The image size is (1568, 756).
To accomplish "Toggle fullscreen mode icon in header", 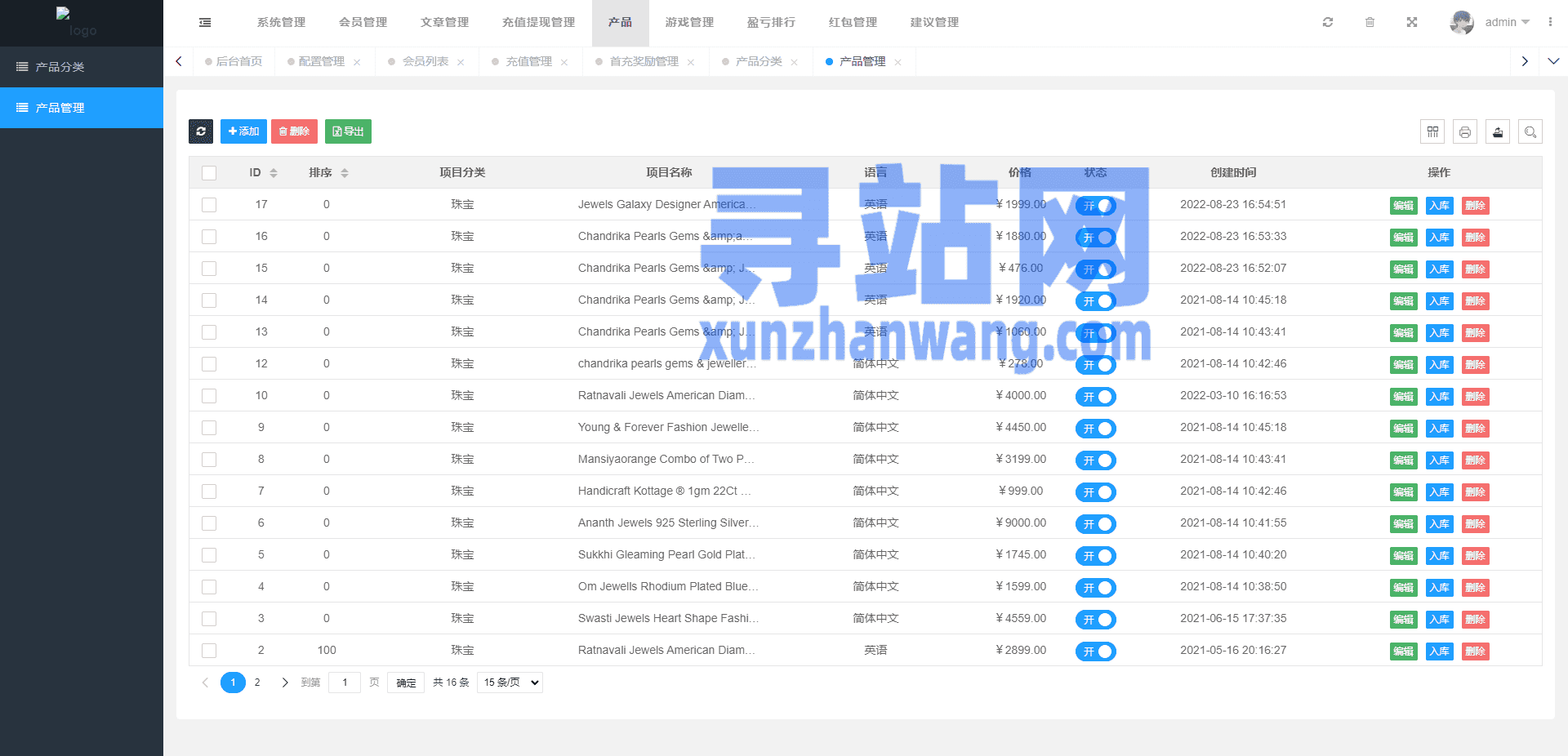I will 1412,23.
